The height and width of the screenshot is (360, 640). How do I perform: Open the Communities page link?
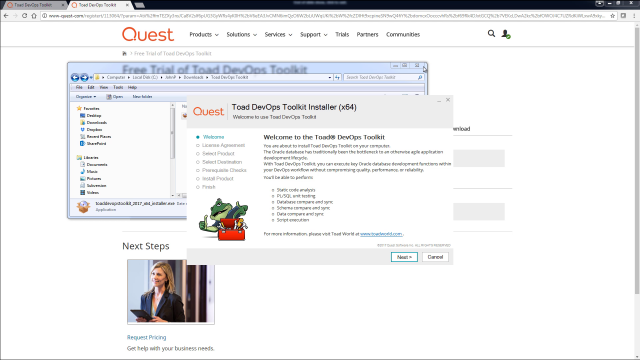click(x=403, y=35)
